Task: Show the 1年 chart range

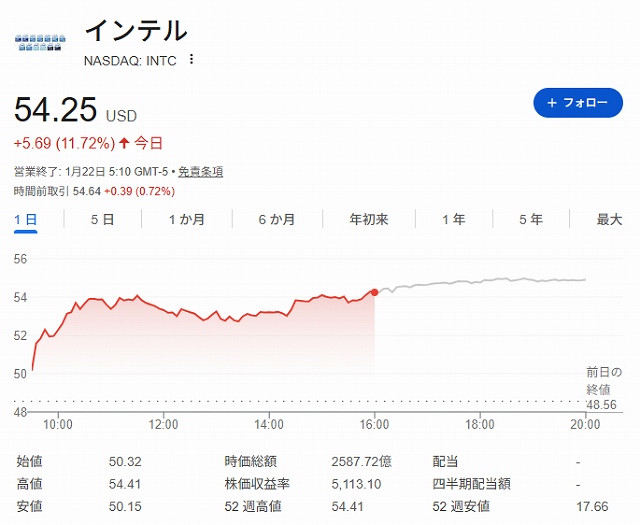Action: [x=453, y=220]
